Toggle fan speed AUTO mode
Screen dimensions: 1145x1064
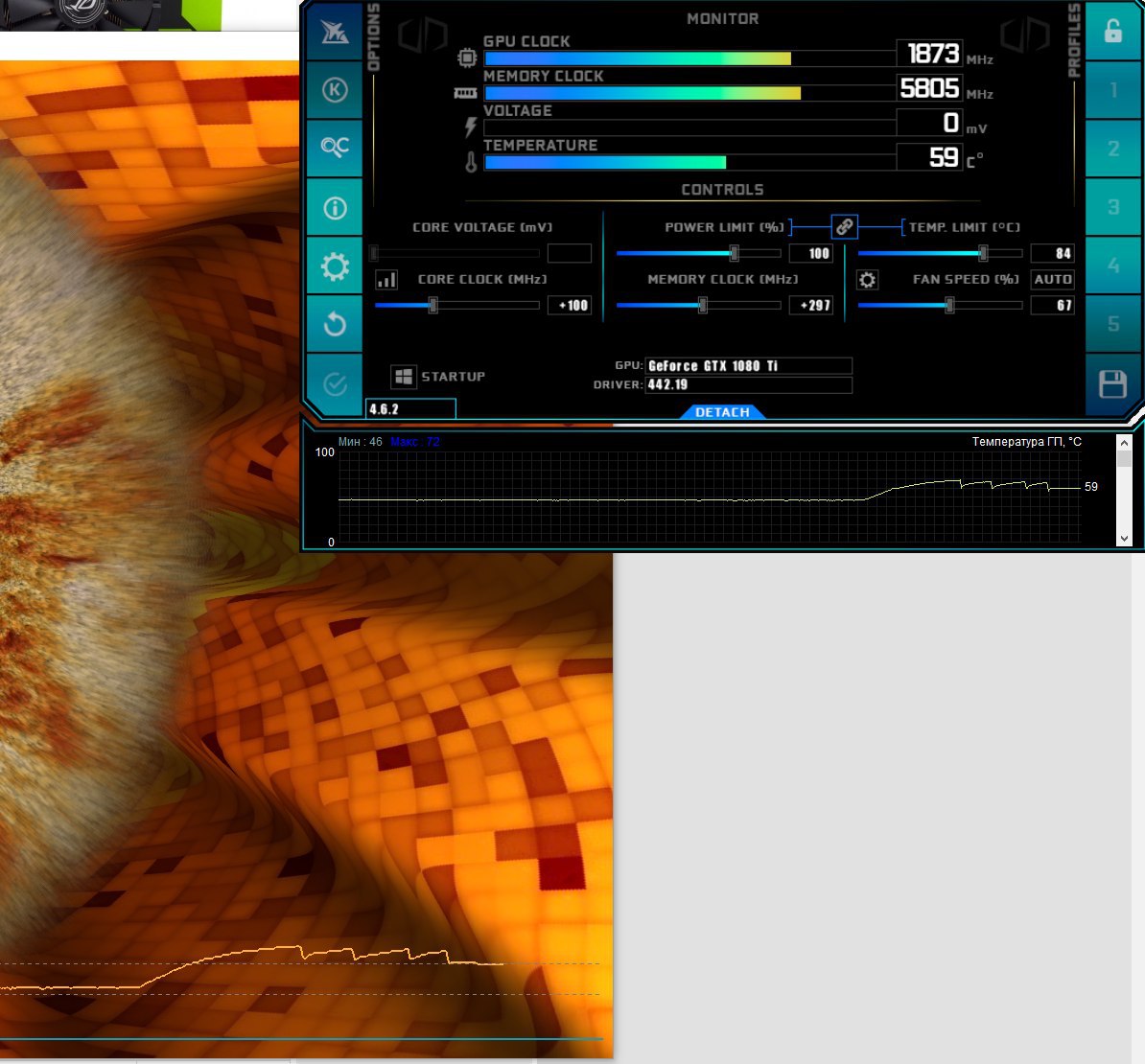click(x=1052, y=280)
